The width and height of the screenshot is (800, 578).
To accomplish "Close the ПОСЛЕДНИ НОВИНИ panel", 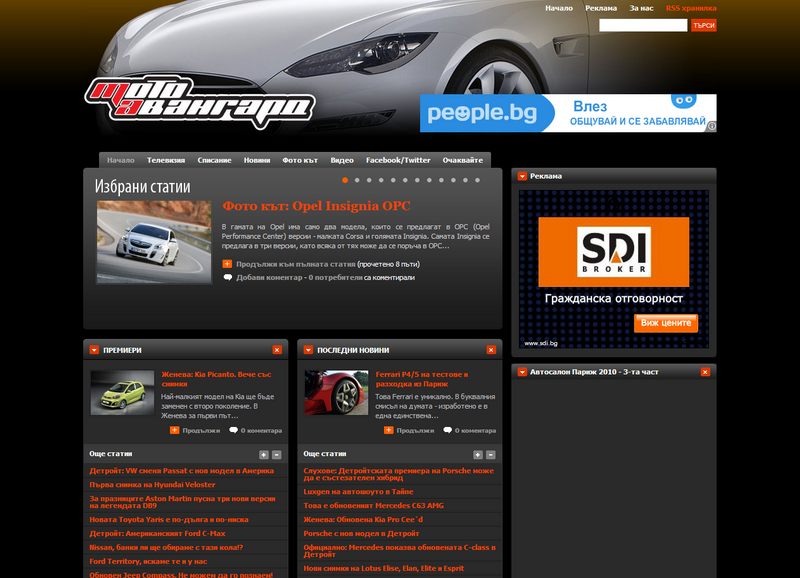I will coord(491,350).
